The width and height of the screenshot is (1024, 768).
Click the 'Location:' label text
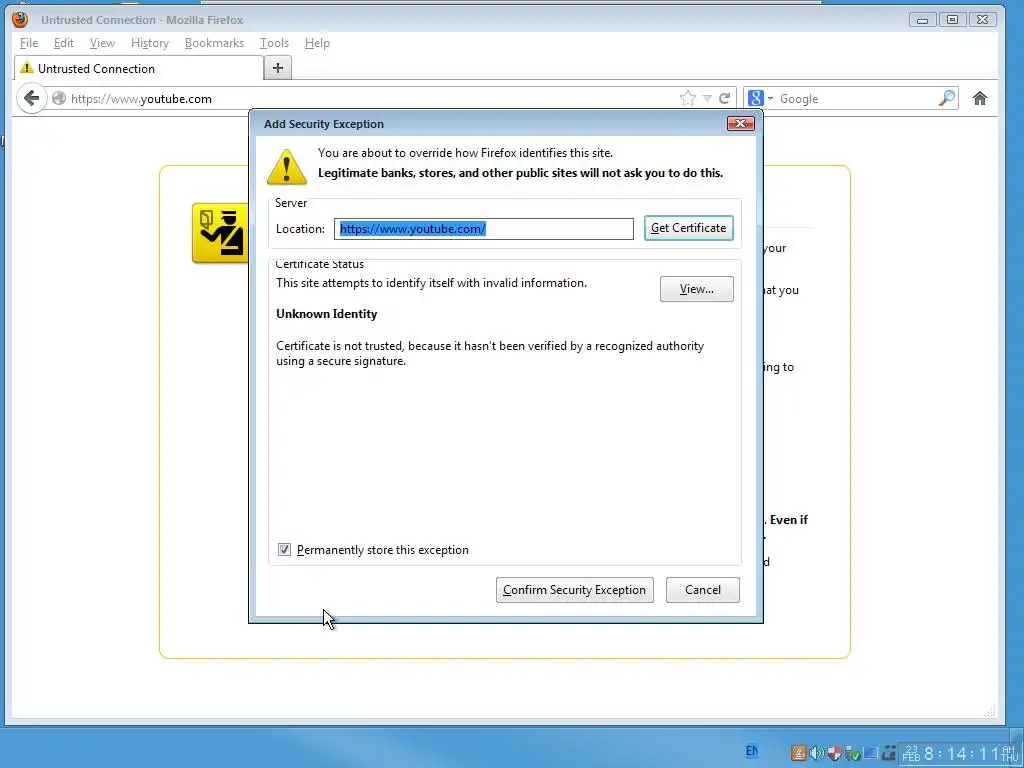click(300, 229)
